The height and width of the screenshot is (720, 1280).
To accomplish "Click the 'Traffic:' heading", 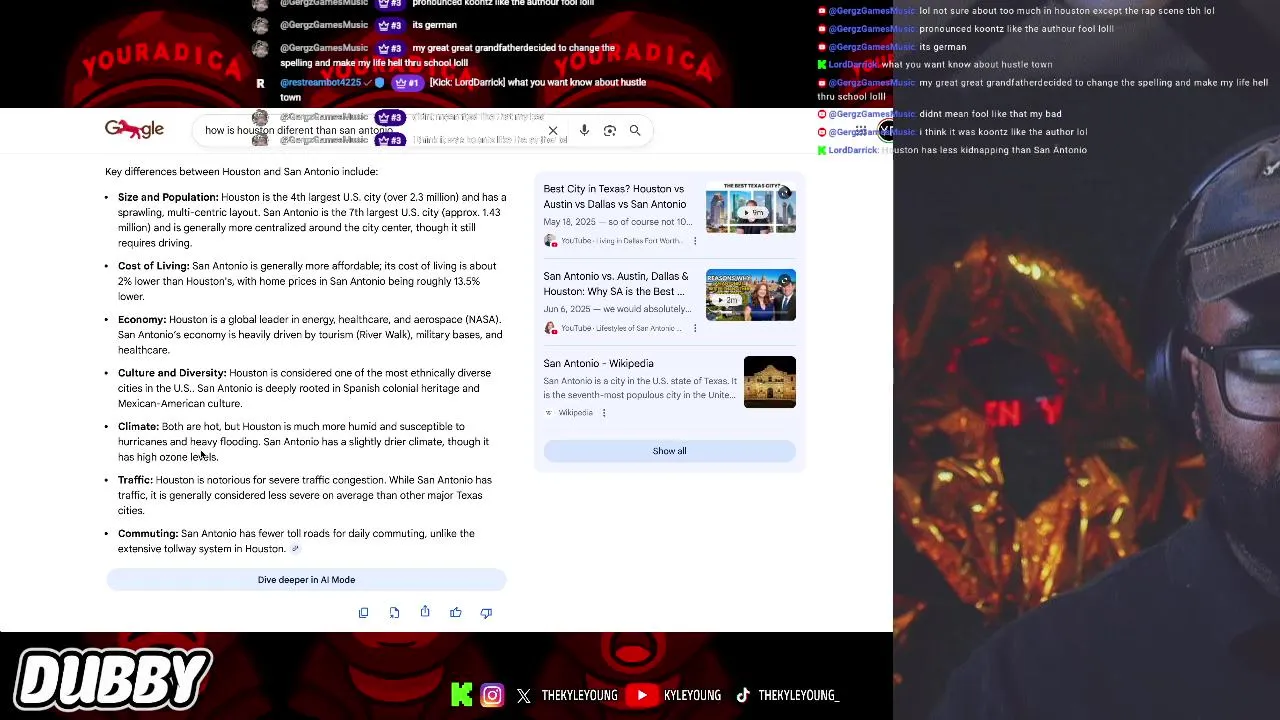I will (135, 480).
